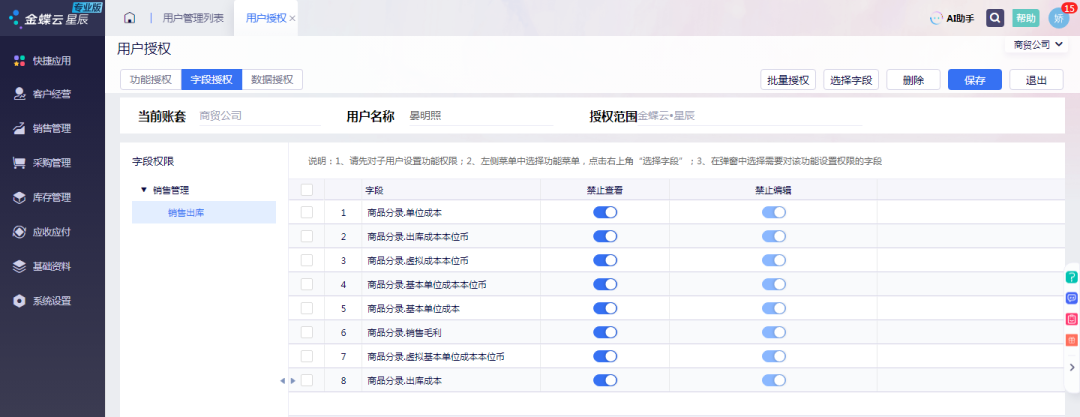Click the 退出 button
This screenshot has width=1080, height=417.
point(1036,80)
